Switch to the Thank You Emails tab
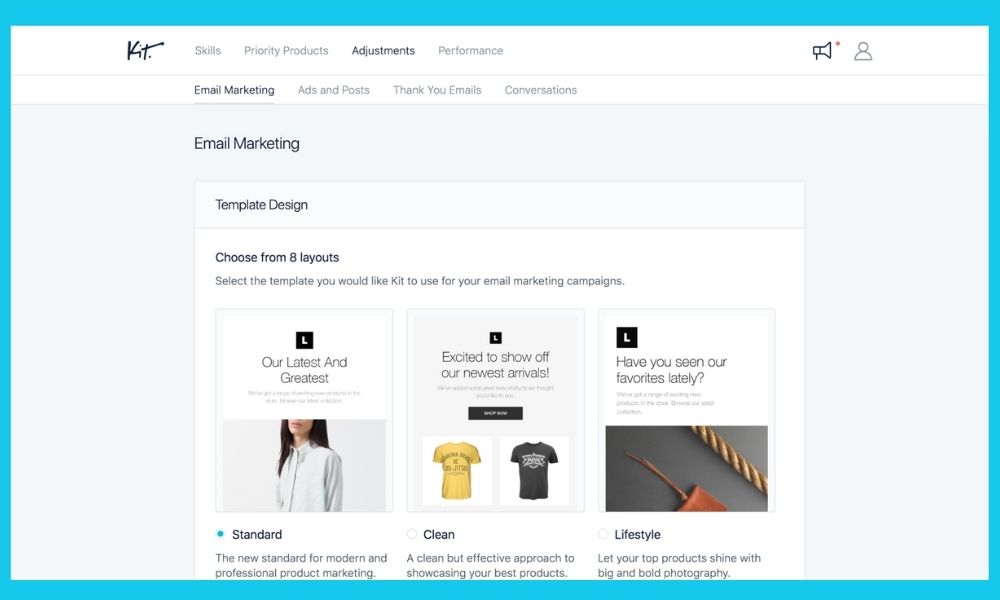The image size is (1000, 600). [437, 90]
